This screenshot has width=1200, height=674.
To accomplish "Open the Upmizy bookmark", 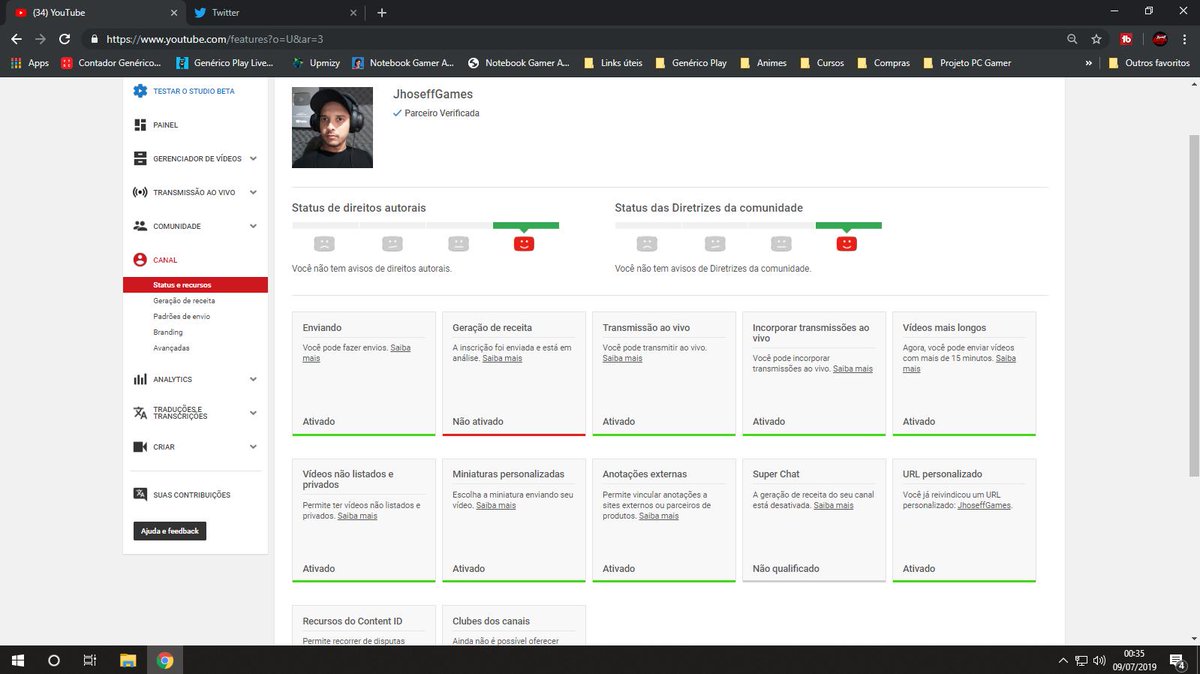I will [316, 63].
